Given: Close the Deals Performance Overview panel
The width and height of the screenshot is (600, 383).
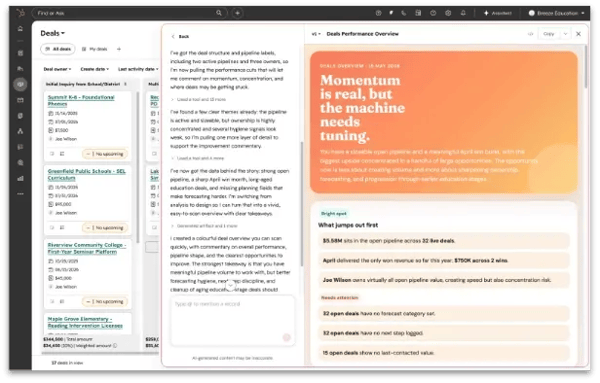Looking at the screenshot, I should point(579,34).
